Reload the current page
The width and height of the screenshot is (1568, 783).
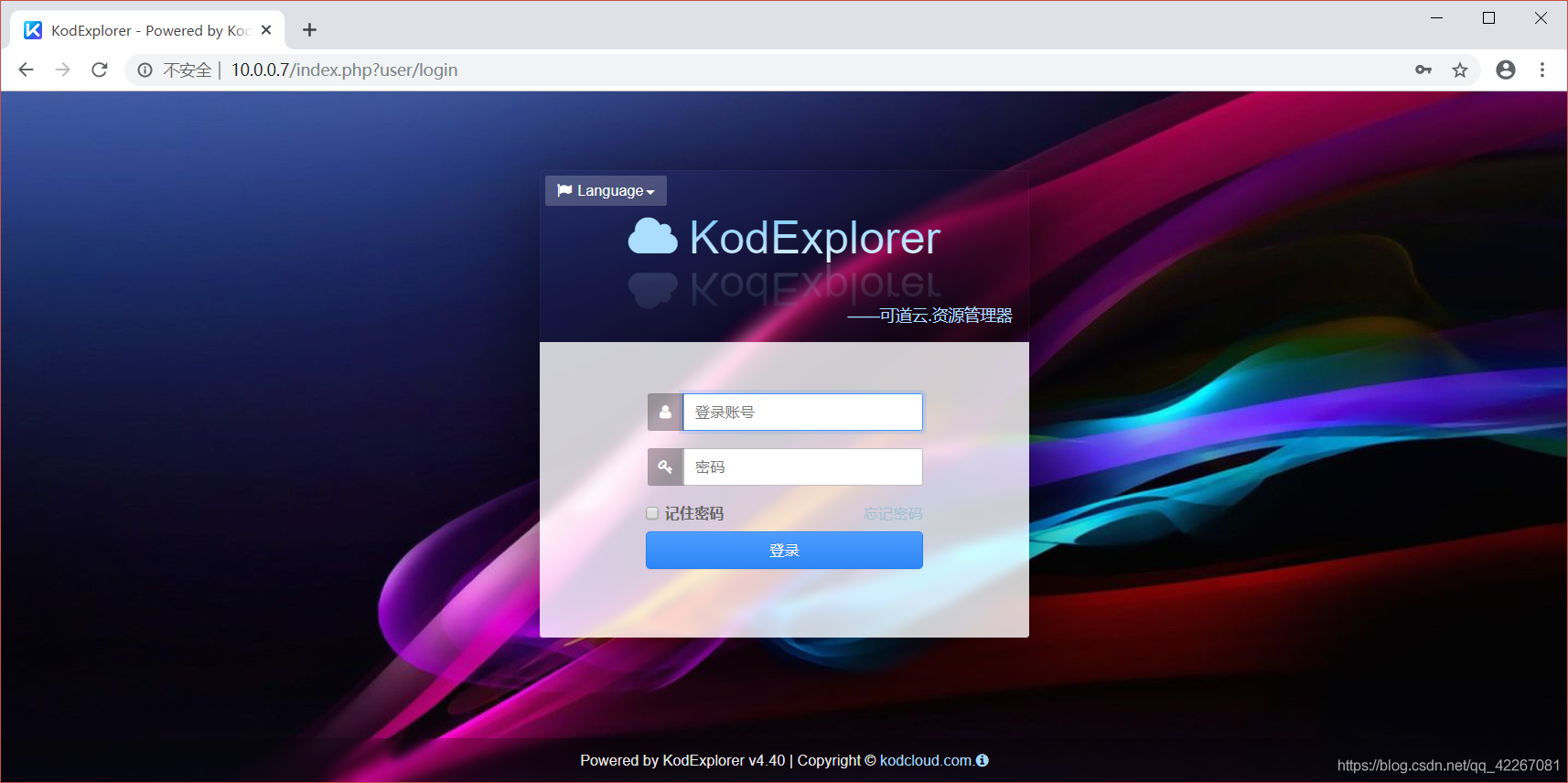click(x=100, y=70)
